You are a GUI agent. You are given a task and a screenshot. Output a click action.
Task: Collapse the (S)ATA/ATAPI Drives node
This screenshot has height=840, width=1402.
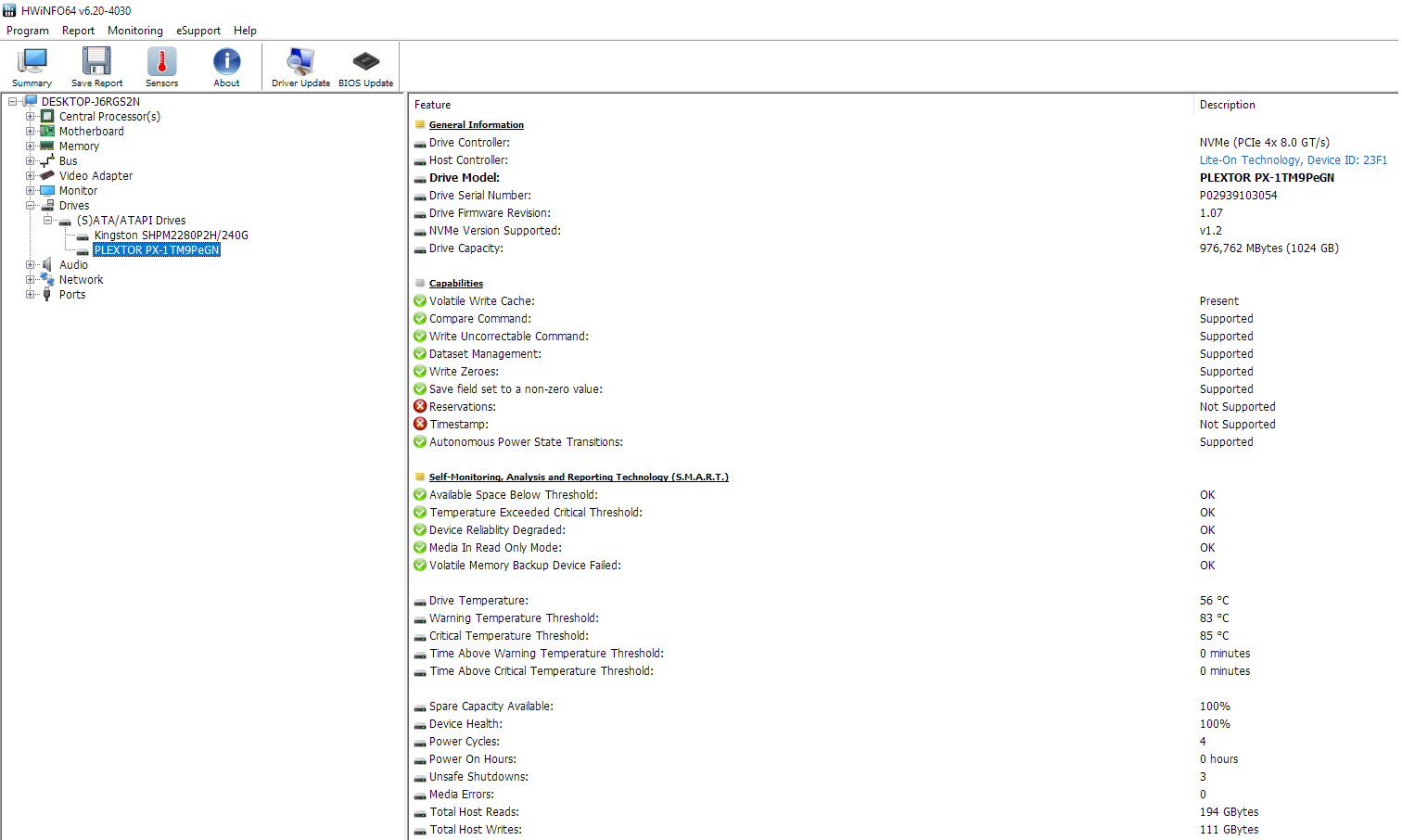tap(48, 221)
